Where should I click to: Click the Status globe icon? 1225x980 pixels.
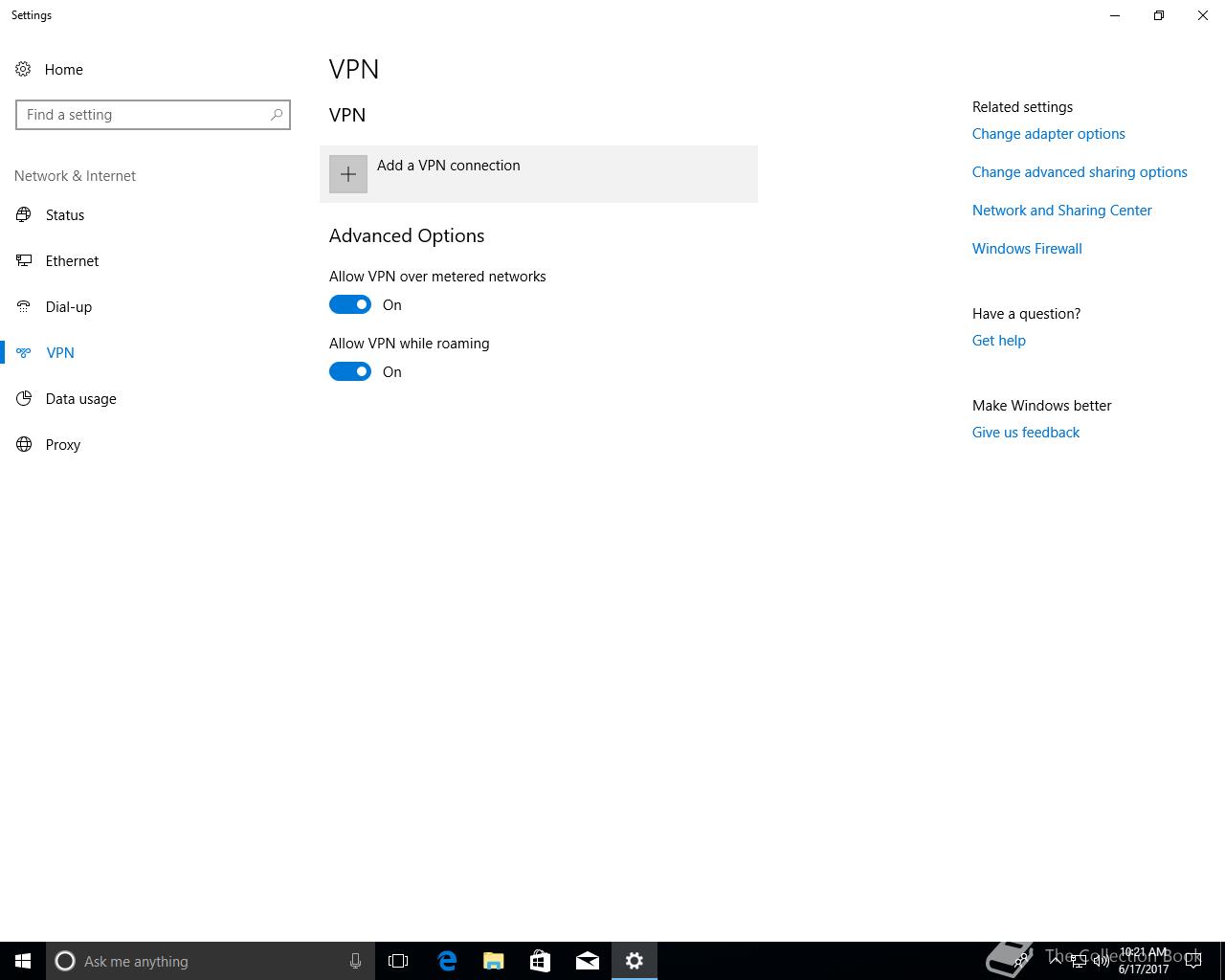pos(24,214)
